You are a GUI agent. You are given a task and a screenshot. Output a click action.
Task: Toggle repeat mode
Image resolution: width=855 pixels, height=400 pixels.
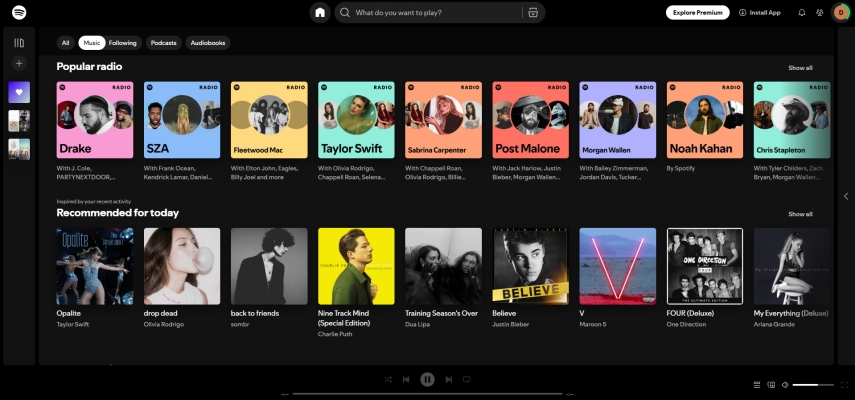(x=467, y=379)
